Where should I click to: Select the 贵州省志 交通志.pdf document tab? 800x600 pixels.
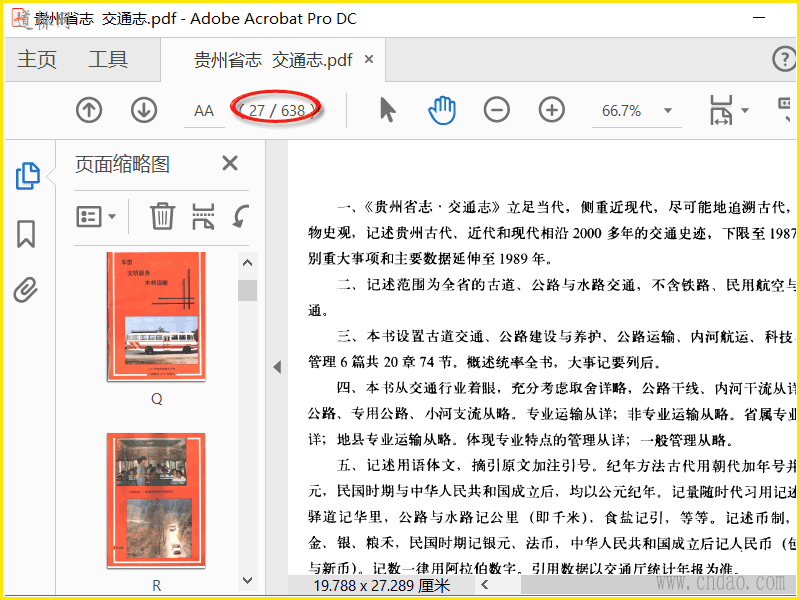(273, 60)
